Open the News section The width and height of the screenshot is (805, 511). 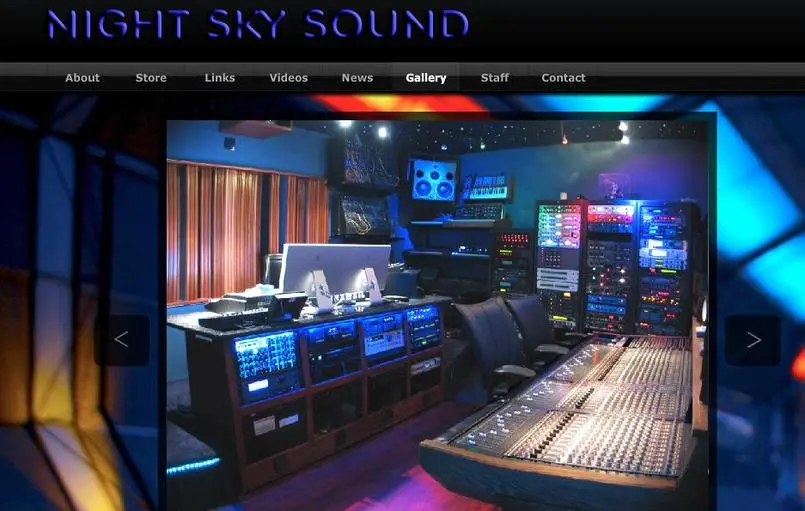pyautogui.click(x=357, y=78)
